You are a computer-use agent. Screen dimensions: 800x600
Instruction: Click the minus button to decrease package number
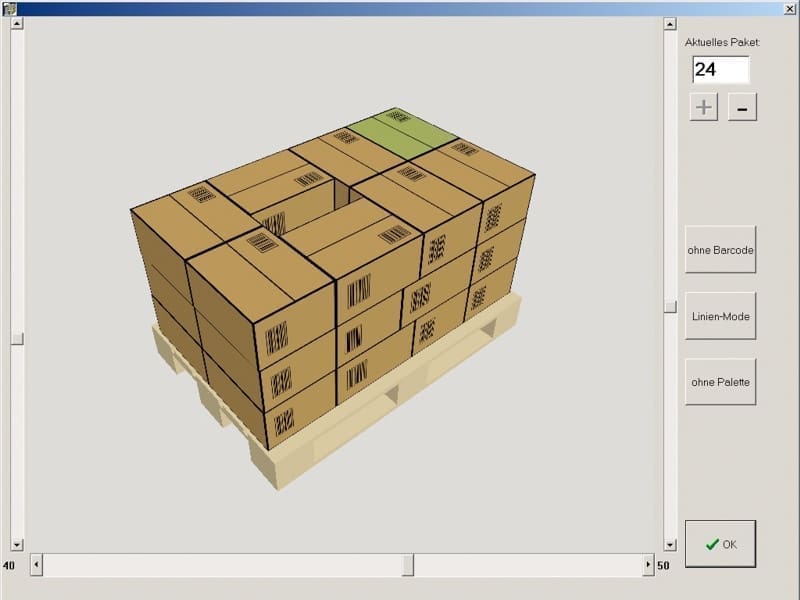pyautogui.click(x=742, y=107)
